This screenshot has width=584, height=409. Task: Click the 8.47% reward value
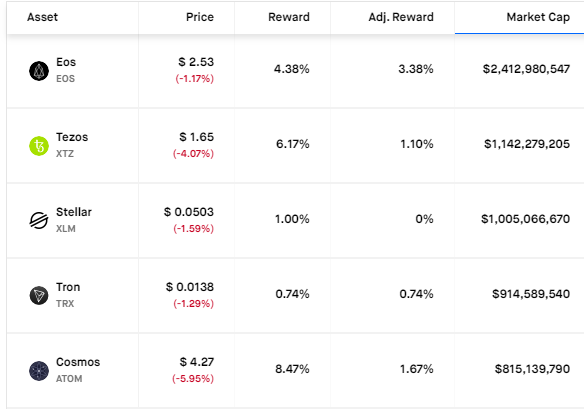(292, 369)
